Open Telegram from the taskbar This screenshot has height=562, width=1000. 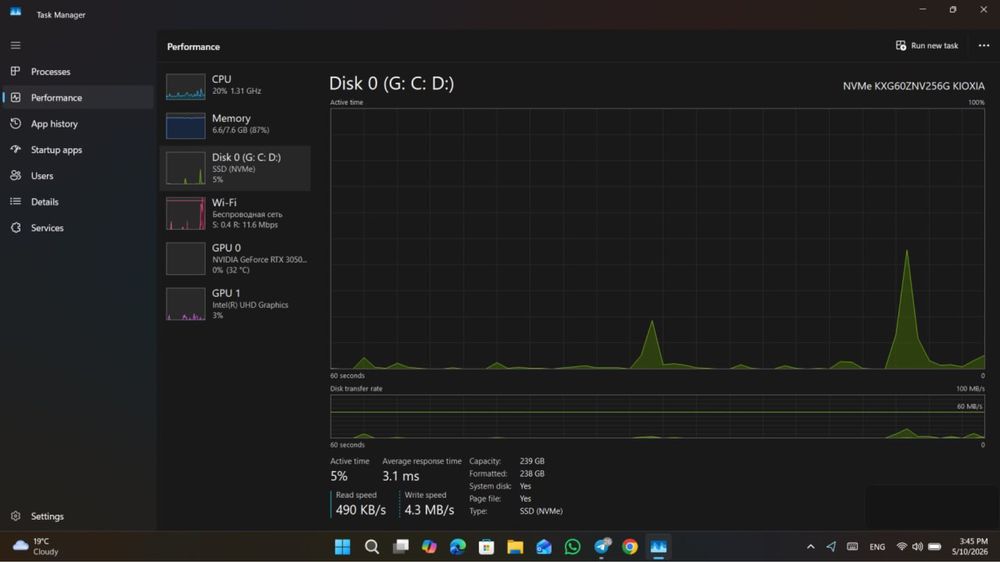pyautogui.click(x=601, y=547)
